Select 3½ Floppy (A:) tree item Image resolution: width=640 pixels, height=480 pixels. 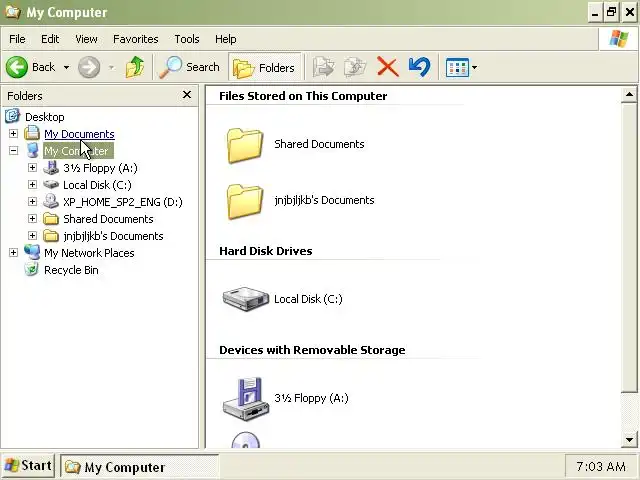point(100,168)
